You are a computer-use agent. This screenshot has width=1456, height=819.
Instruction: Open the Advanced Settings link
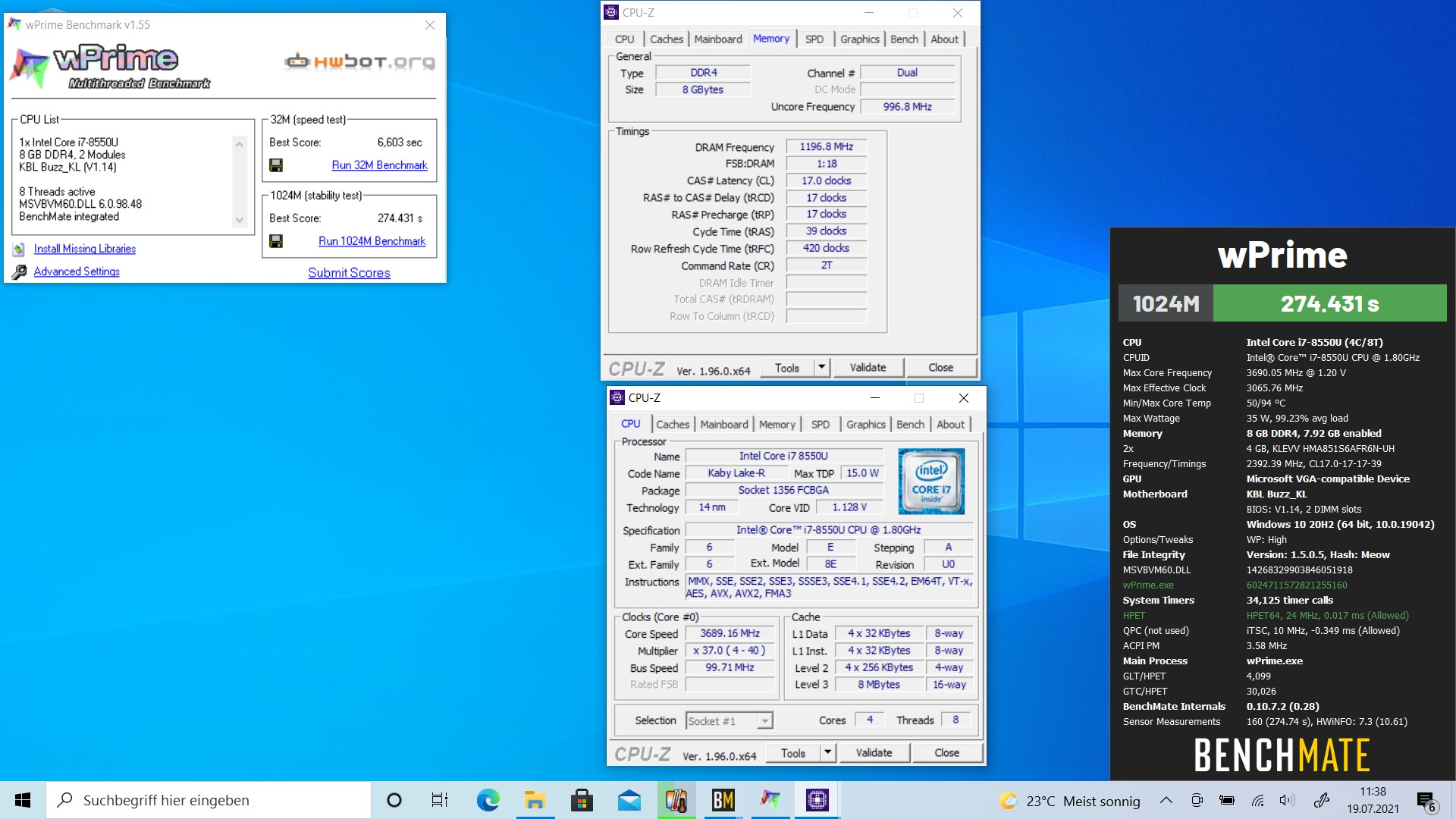click(77, 271)
